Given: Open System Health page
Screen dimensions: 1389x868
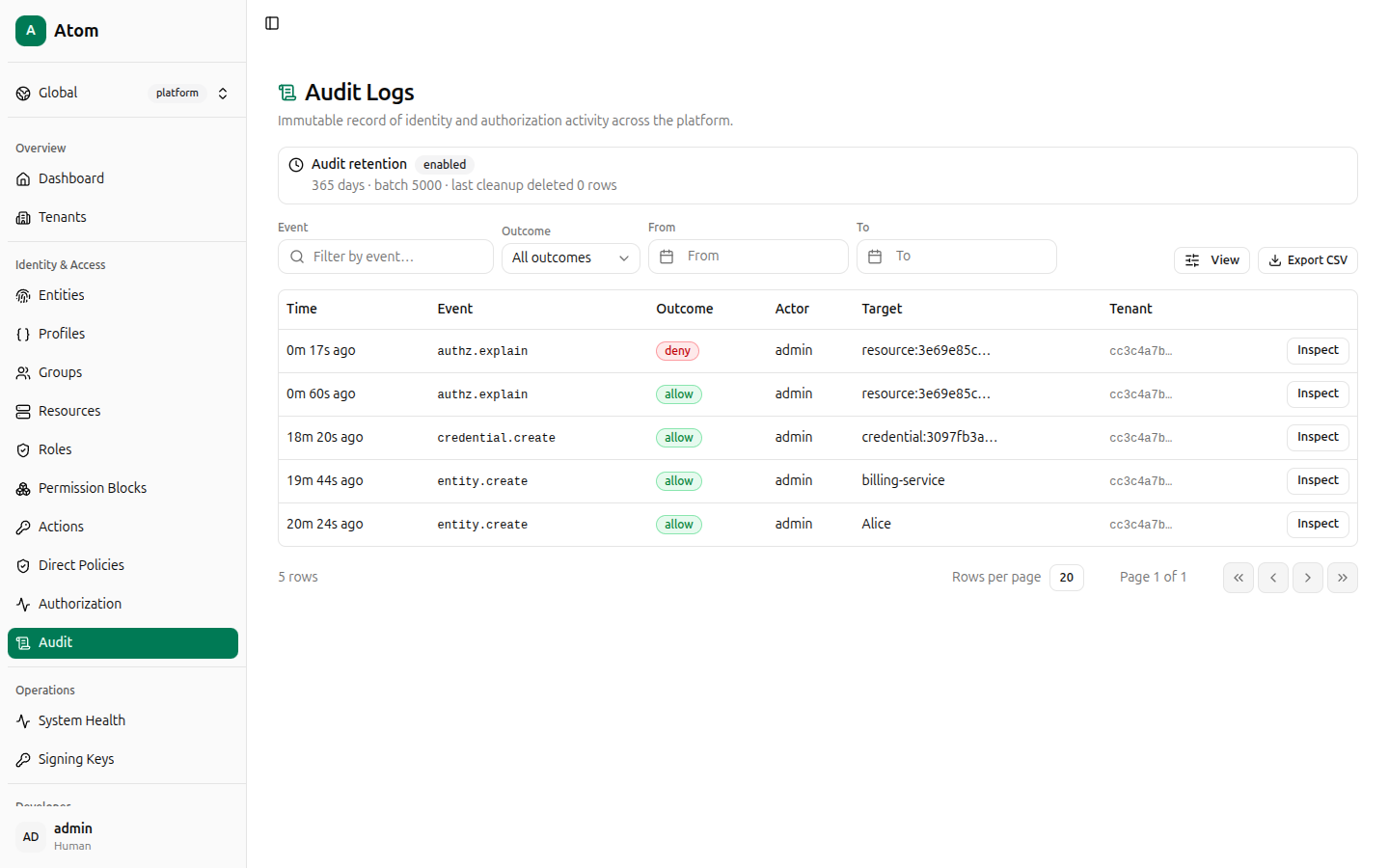Looking at the screenshot, I should click(123, 721).
